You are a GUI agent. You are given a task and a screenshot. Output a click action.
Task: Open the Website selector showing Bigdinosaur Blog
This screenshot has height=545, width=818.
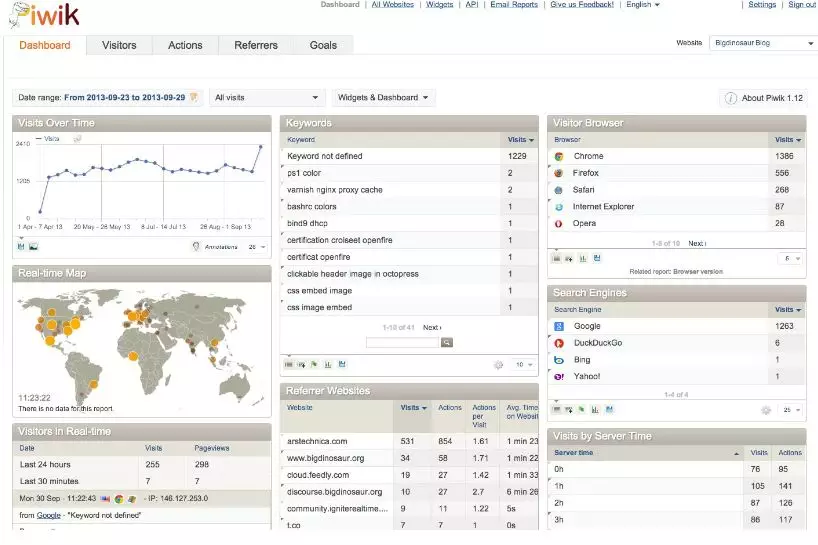click(x=762, y=43)
